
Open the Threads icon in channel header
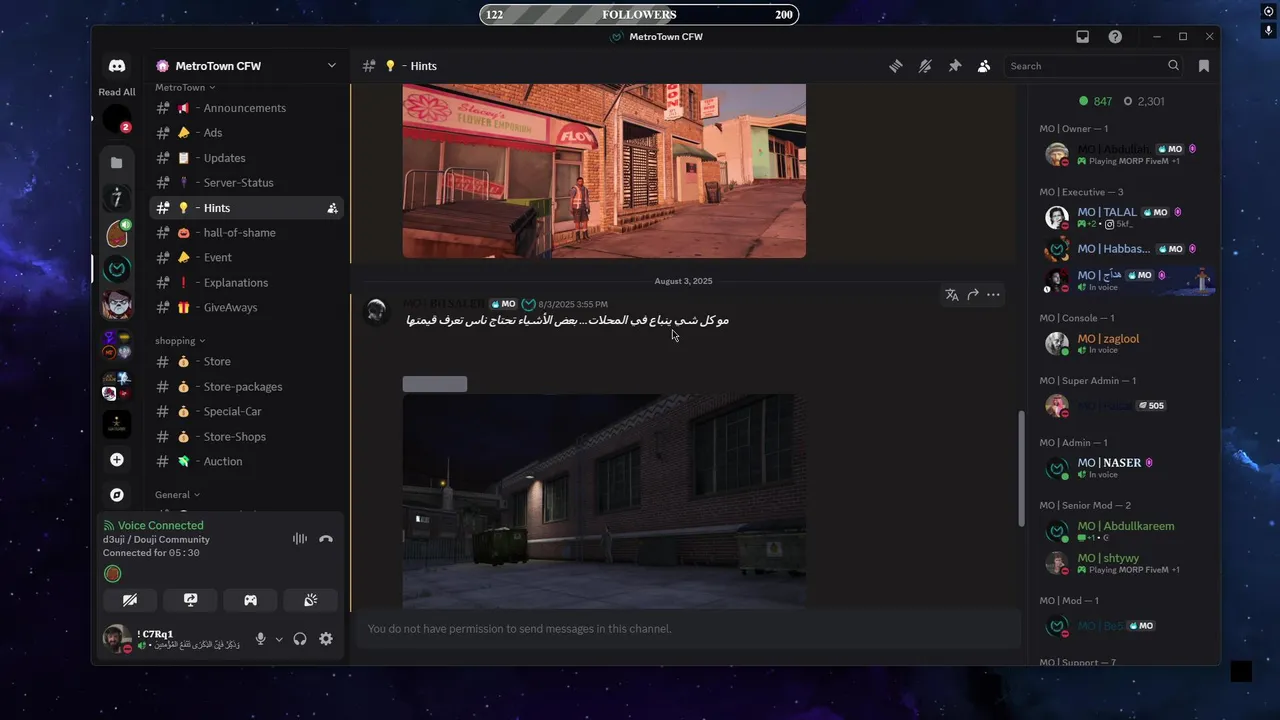pyautogui.click(x=896, y=66)
